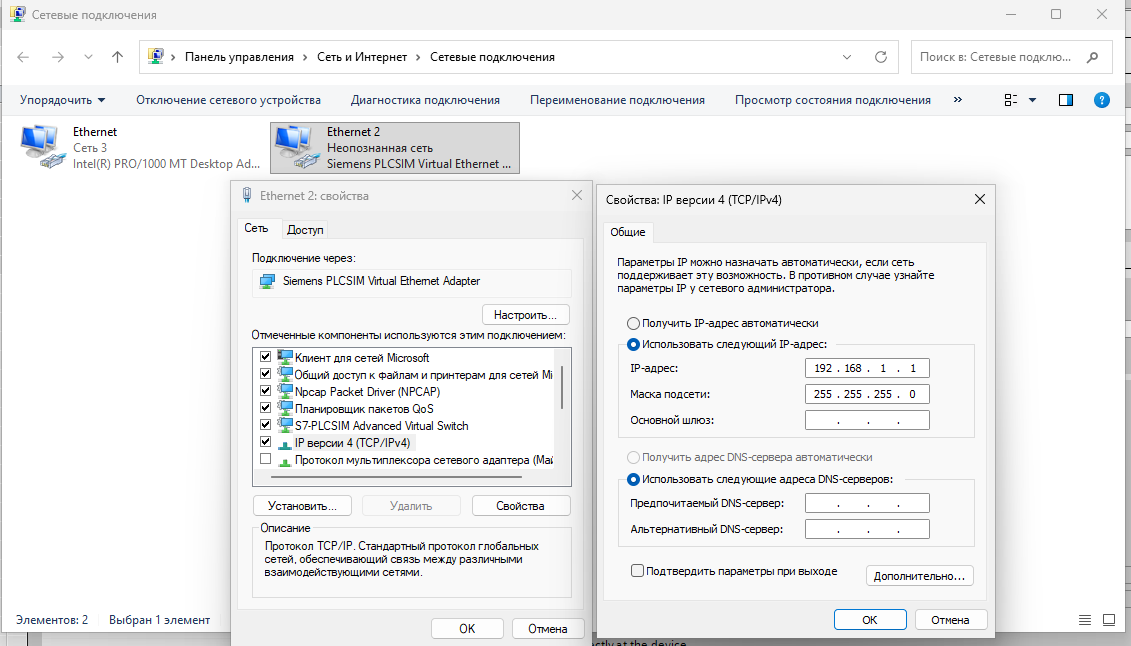1131x646 pixels.
Task: Expand the address bar history dropdown
Action: coord(847,57)
